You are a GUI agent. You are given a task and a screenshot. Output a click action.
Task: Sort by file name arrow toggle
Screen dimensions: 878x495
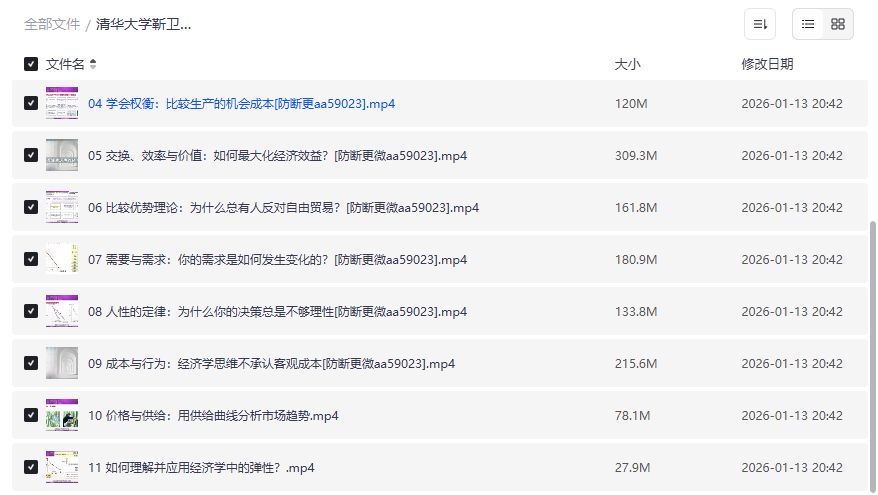click(93, 64)
